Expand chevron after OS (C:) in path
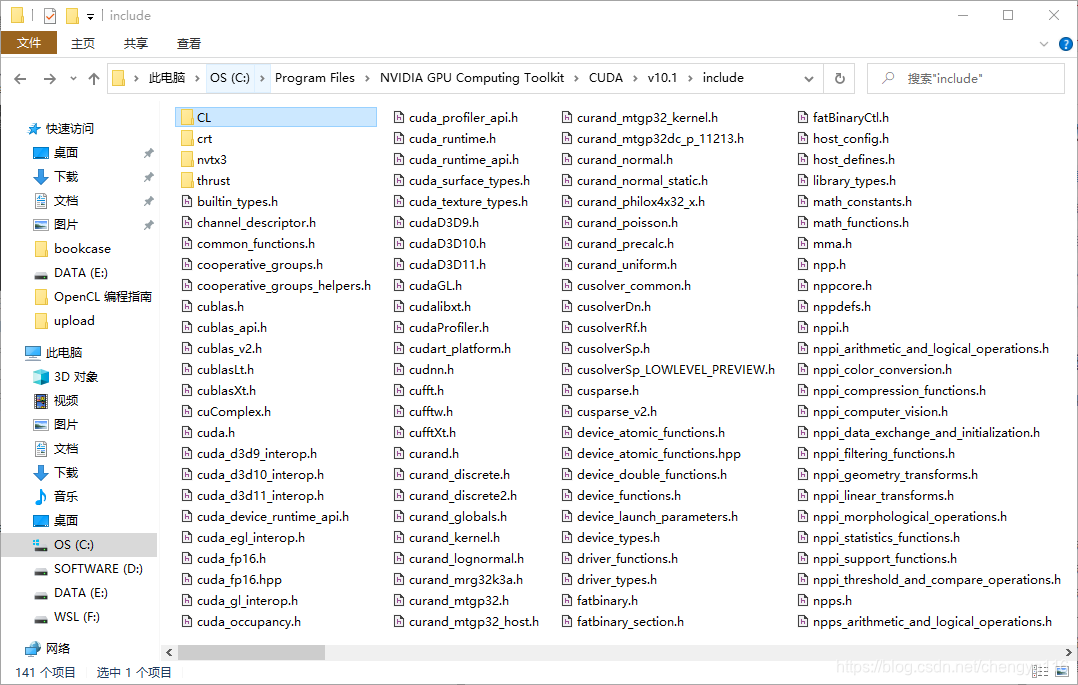The height and width of the screenshot is (685, 1078). click(x=263, y=78)
